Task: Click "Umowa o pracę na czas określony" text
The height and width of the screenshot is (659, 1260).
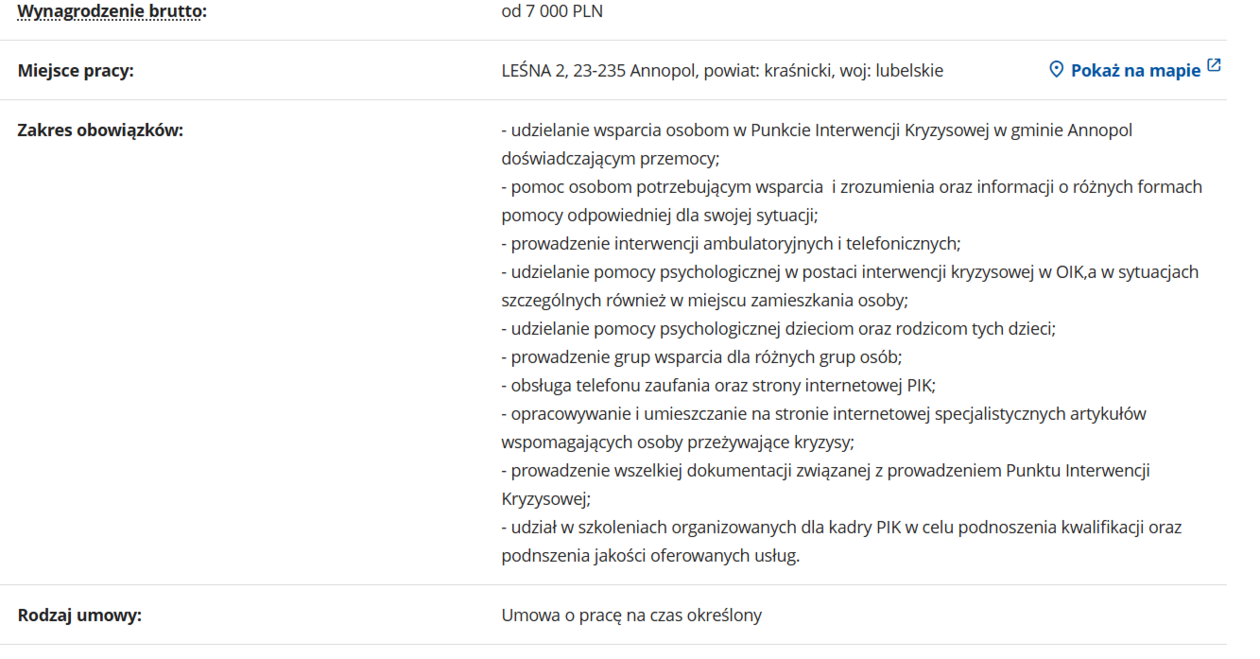Action: tap(631, 615)
